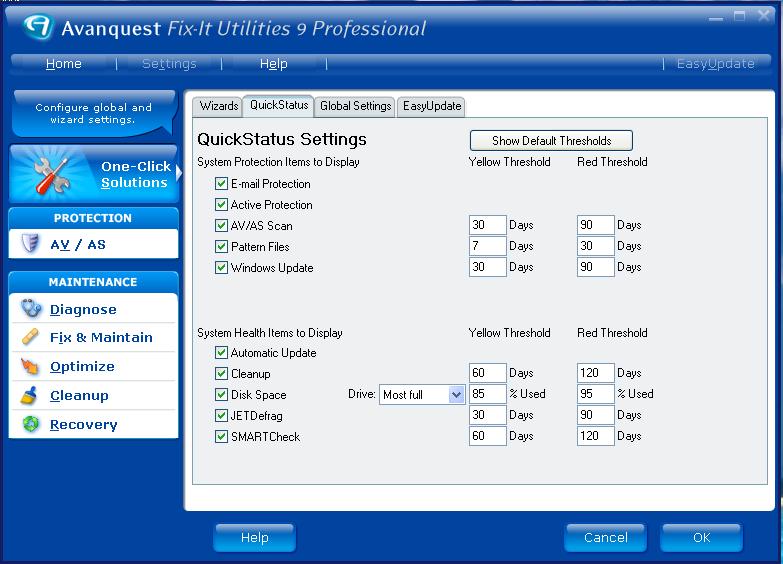The height and width of the screenshot is (564, 783).
Task: Click Cleanup red threshold field
Action: (x=595, y=373)
